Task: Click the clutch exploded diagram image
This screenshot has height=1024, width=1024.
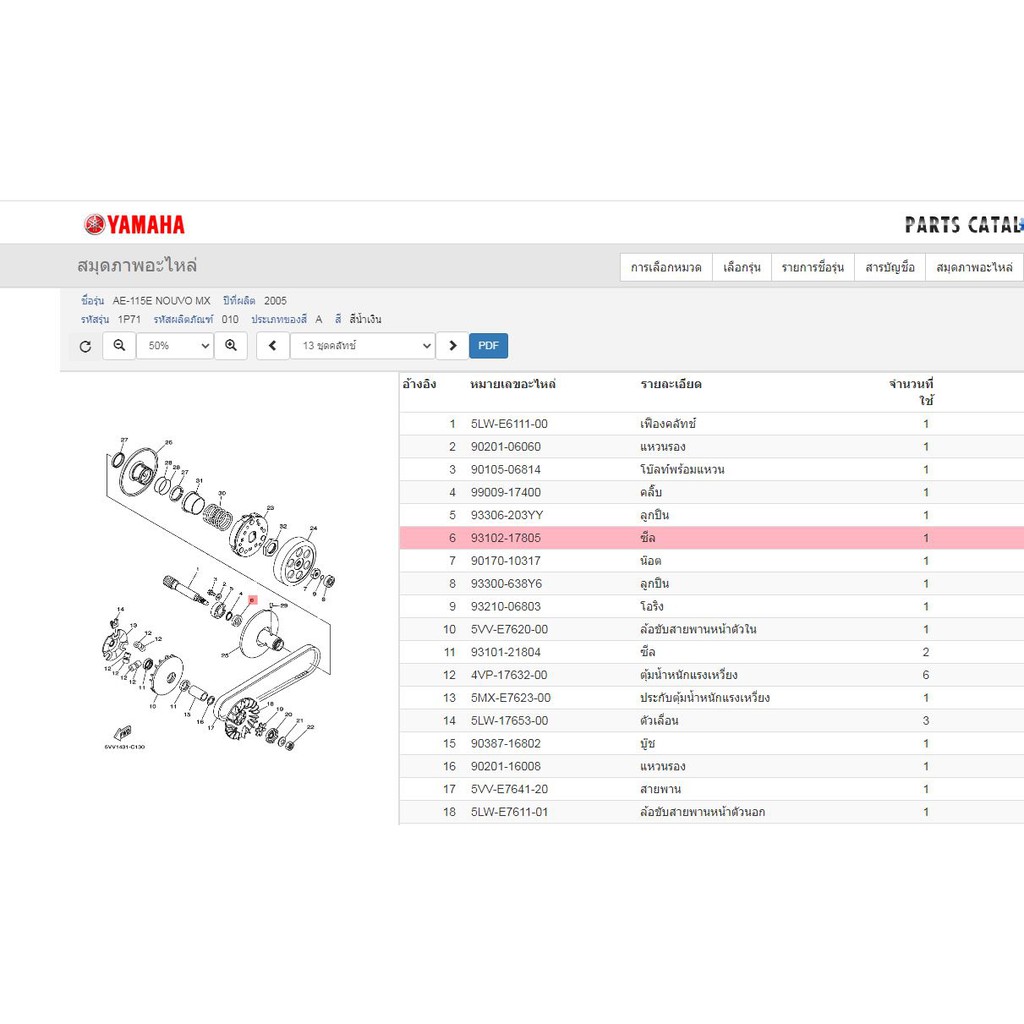Action: click(x=219, y=594)
